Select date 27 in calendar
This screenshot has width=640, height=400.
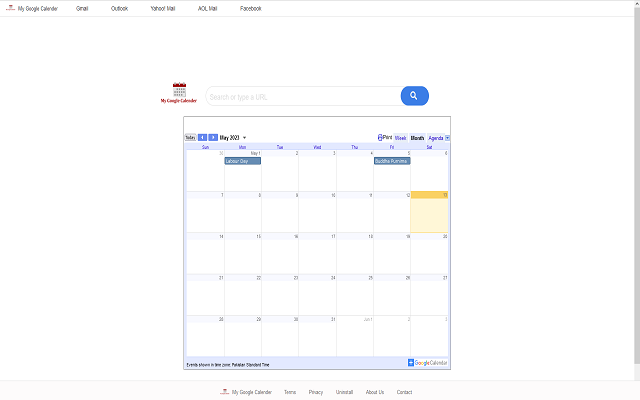click(445, 278)
